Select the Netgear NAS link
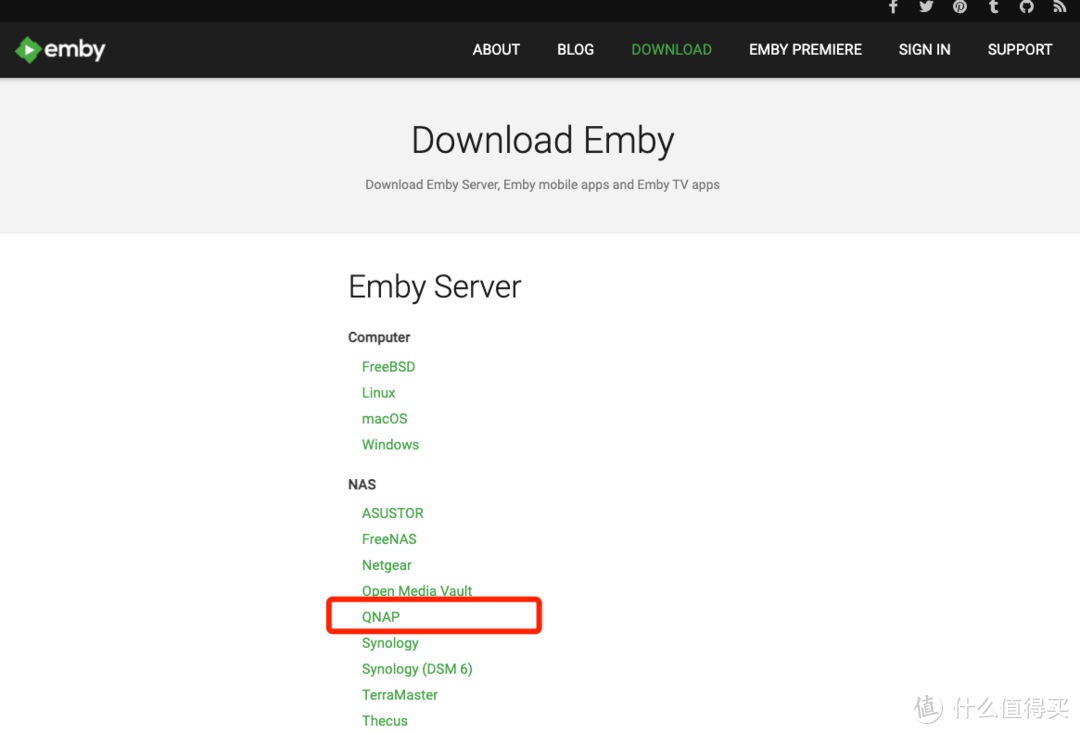1080x734 pixels. [386, 565]
